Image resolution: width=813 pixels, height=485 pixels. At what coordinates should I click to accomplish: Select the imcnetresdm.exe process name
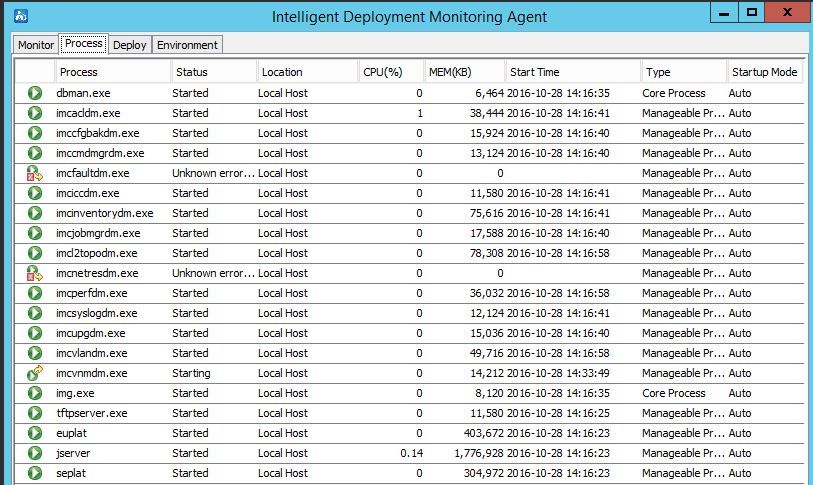coord(97,273)
